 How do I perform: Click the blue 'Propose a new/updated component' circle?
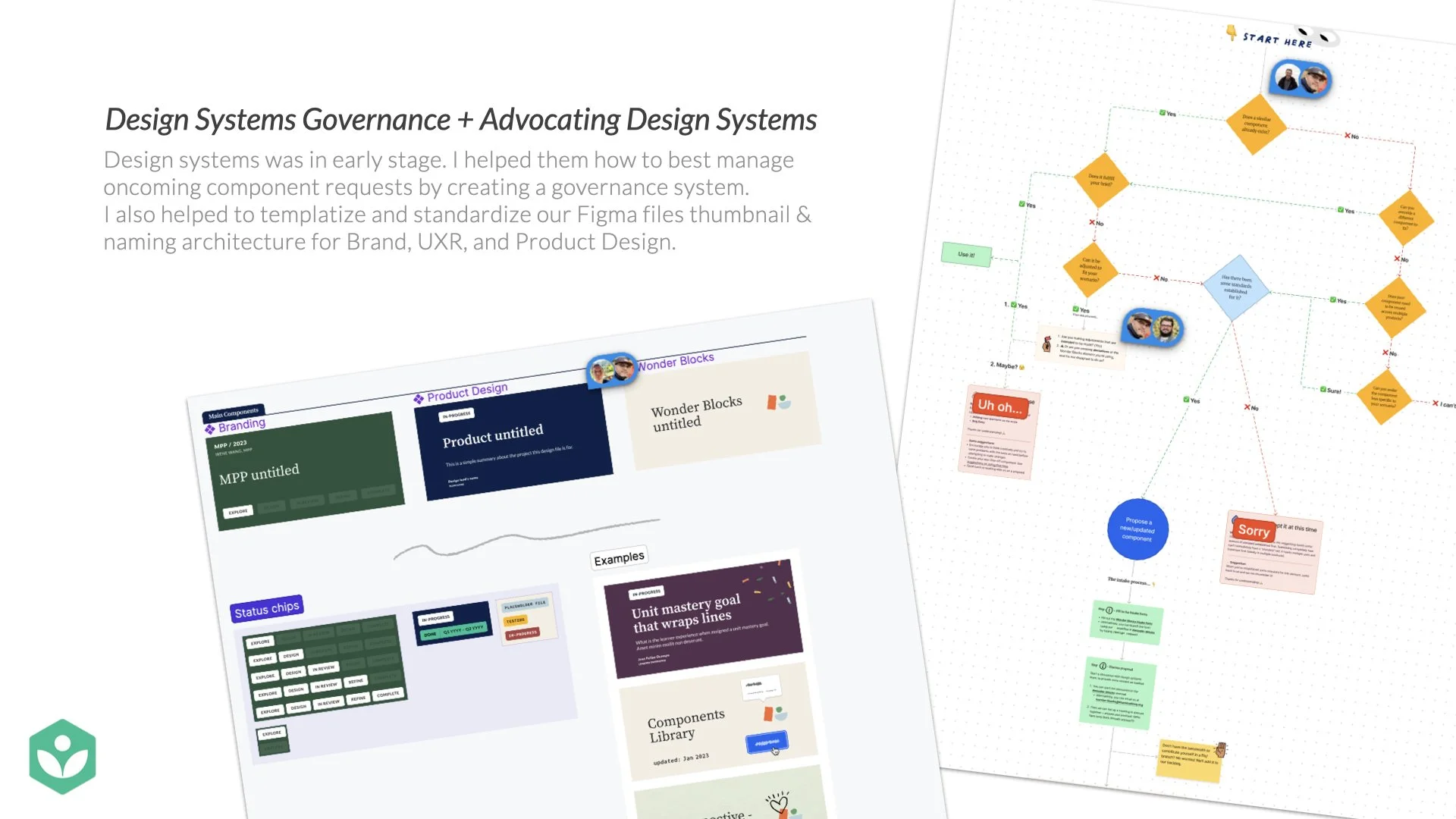1137,529
